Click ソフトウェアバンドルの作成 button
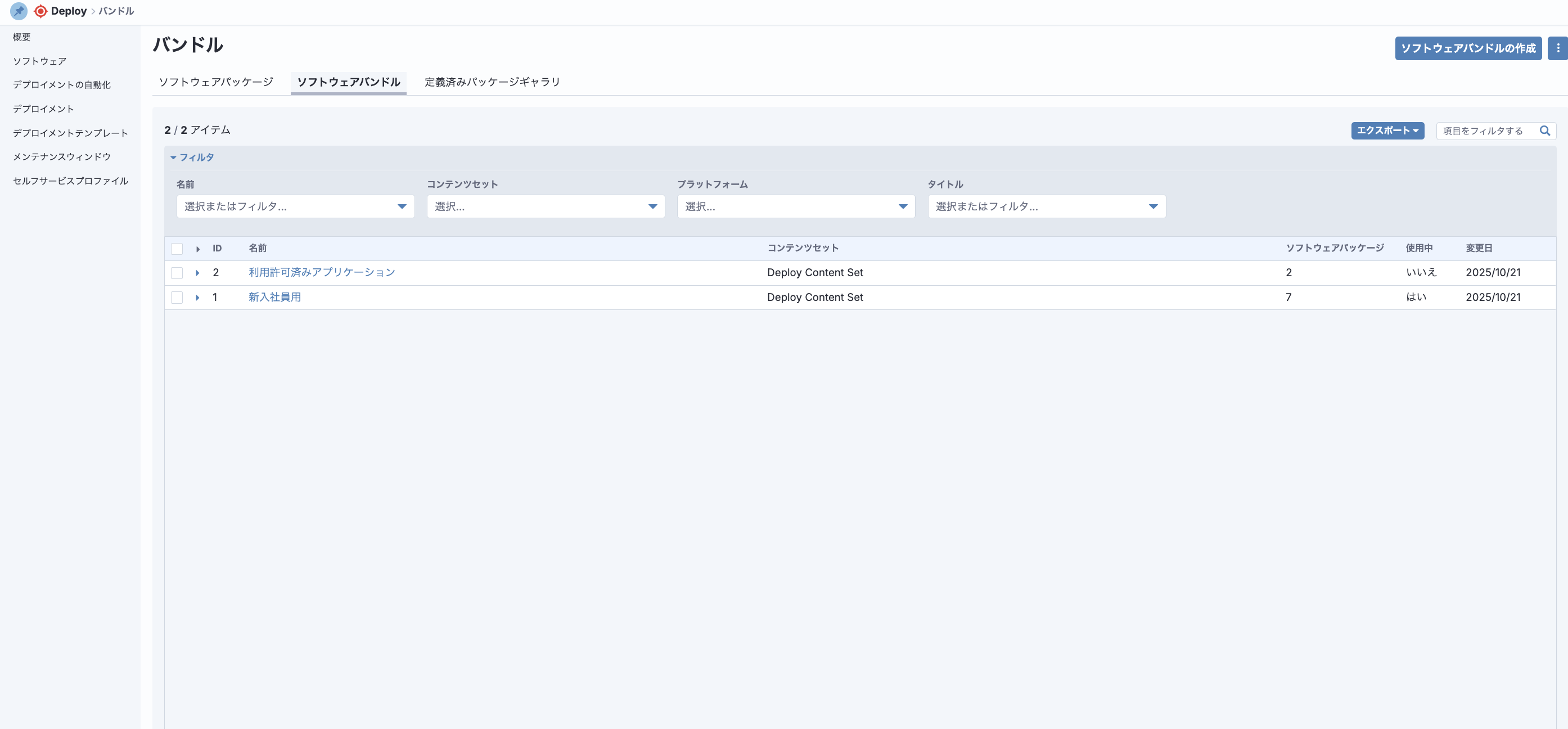The height and width of the screenshot is (729, 1568). pyautogui.click(x=1467, y=48)
